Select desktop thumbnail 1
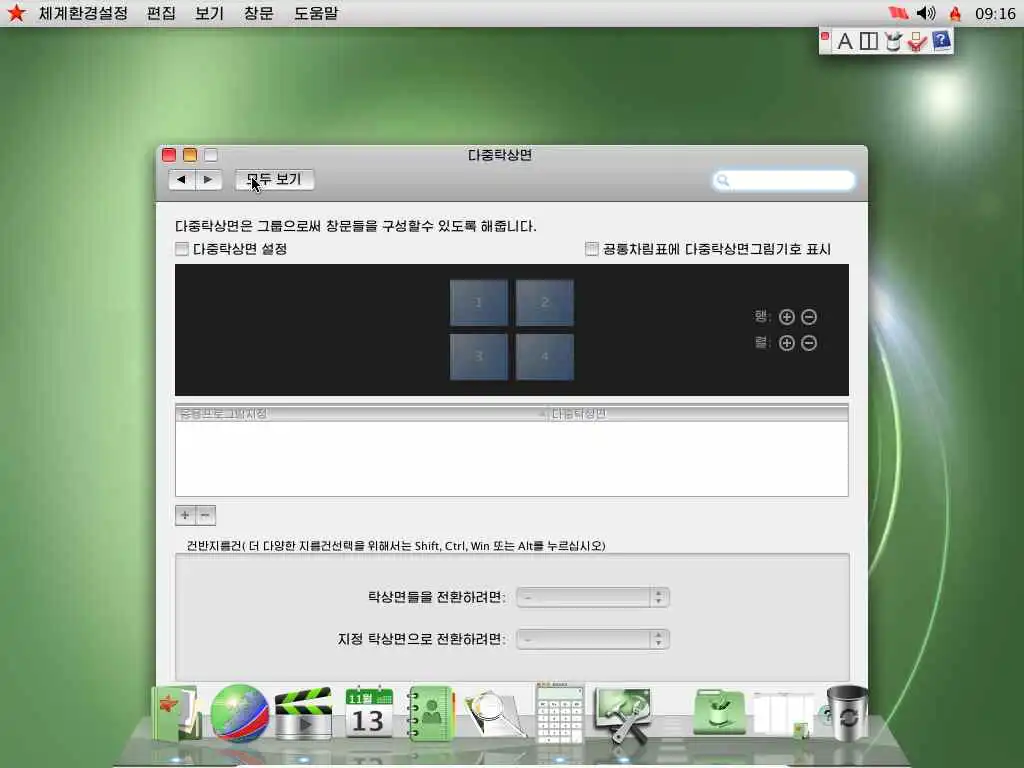 point(479,302)
